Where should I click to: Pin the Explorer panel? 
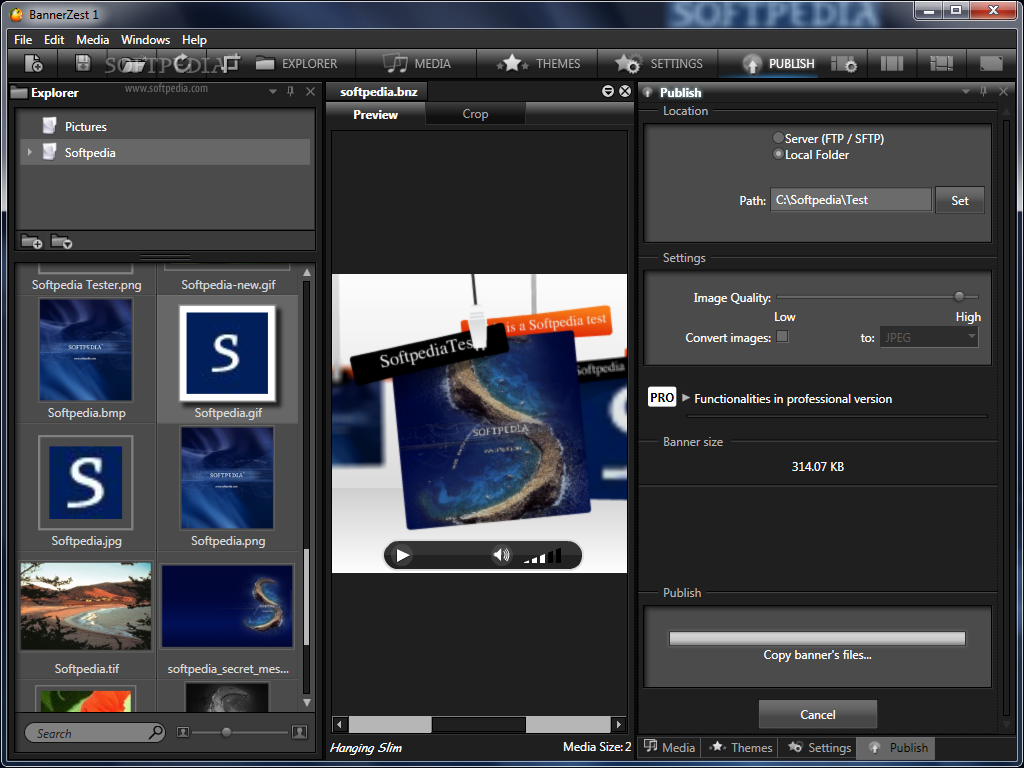pyautogui.click(x=291, y=92)
